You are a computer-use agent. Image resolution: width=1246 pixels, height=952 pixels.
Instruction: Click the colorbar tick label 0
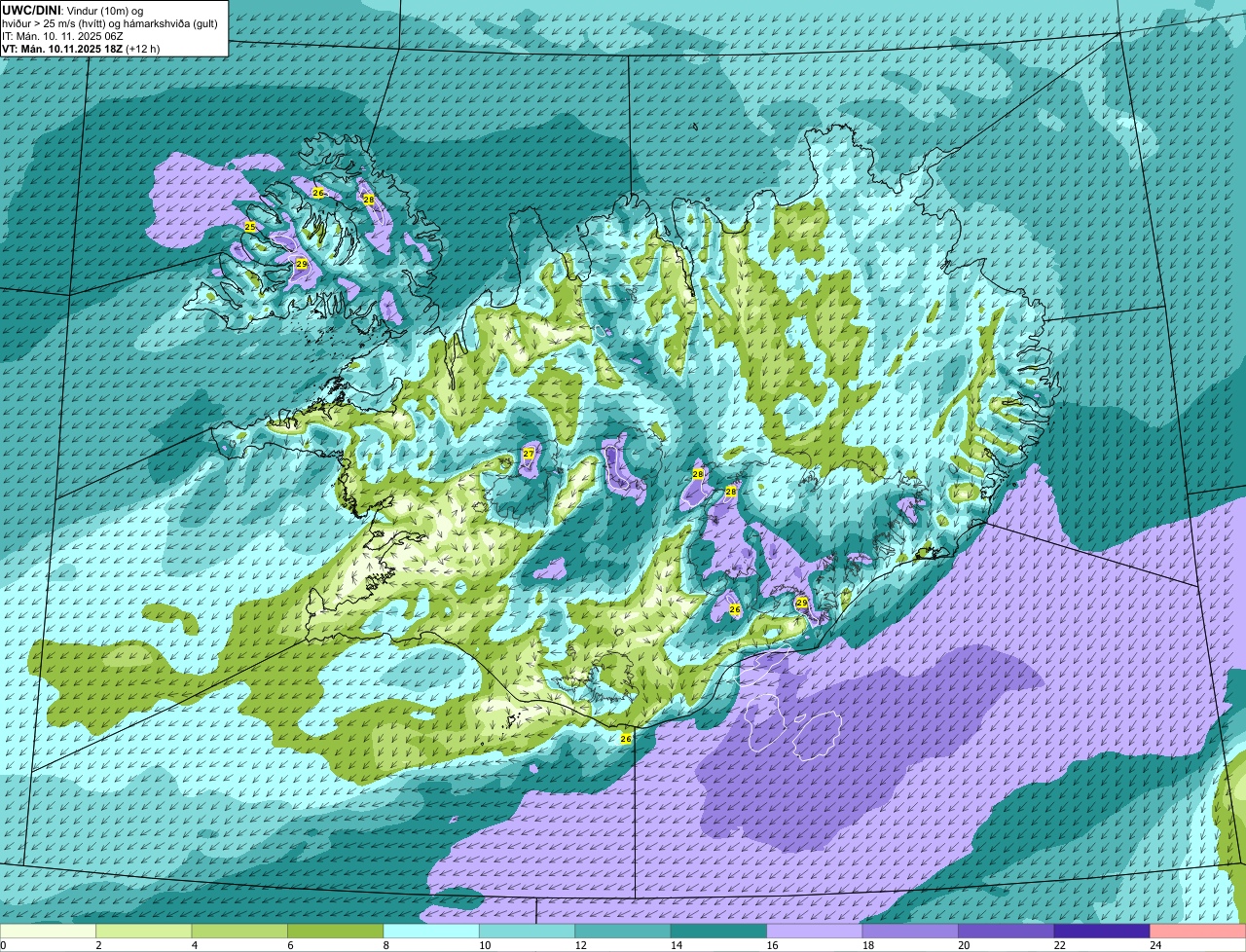[4, 945]
